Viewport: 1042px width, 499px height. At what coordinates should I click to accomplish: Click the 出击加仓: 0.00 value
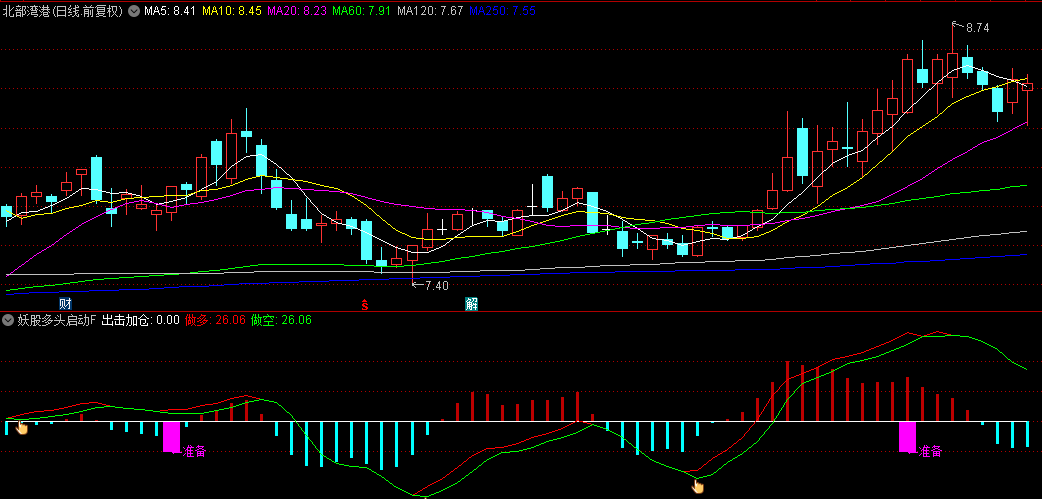click(140, 320)
